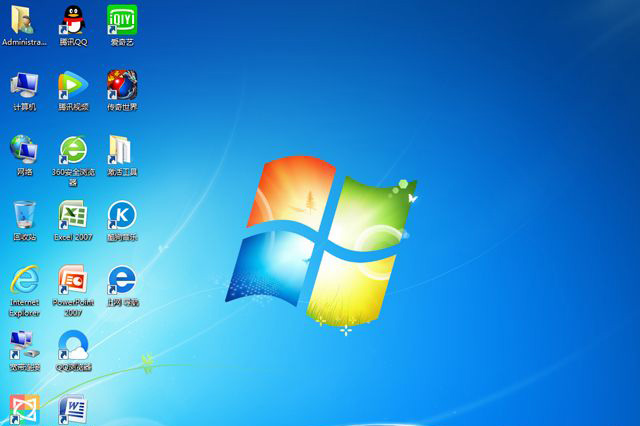Open the iQIYI green shortcut
This screenshot has width=640, height=426.
tap(122, 20)
